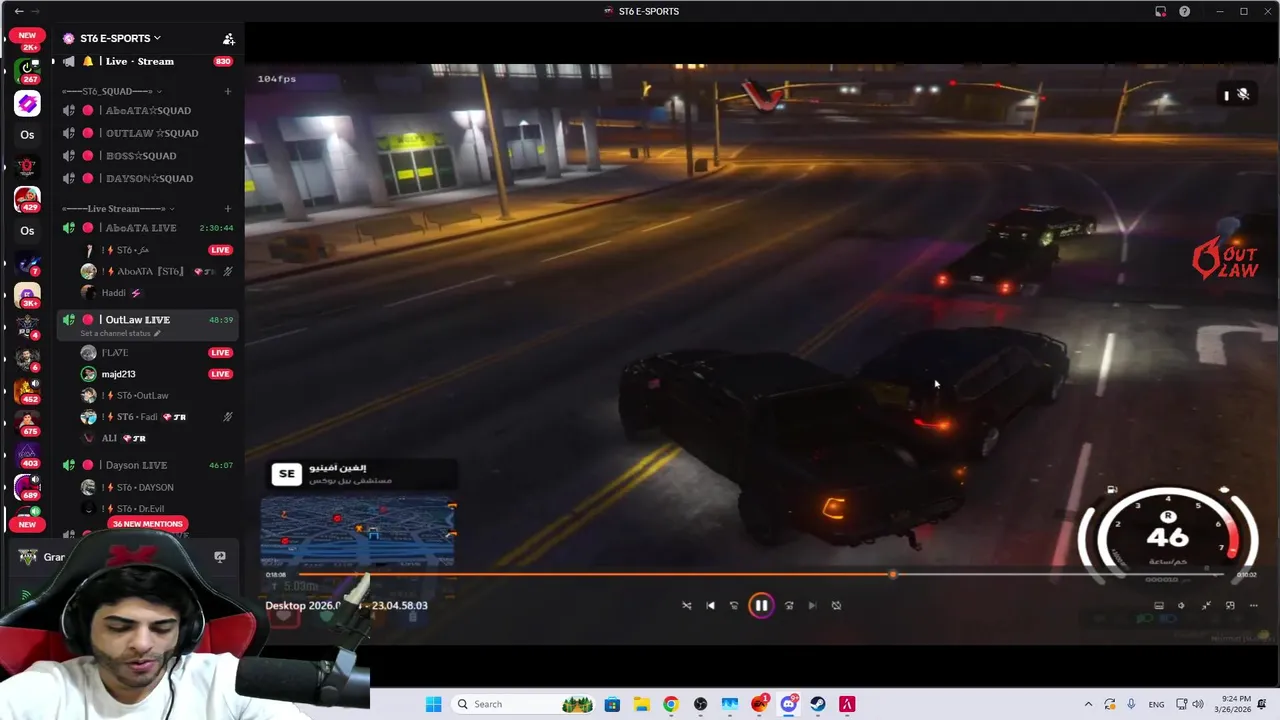Toggle shuffle in the video player

(x=686, y=605)
